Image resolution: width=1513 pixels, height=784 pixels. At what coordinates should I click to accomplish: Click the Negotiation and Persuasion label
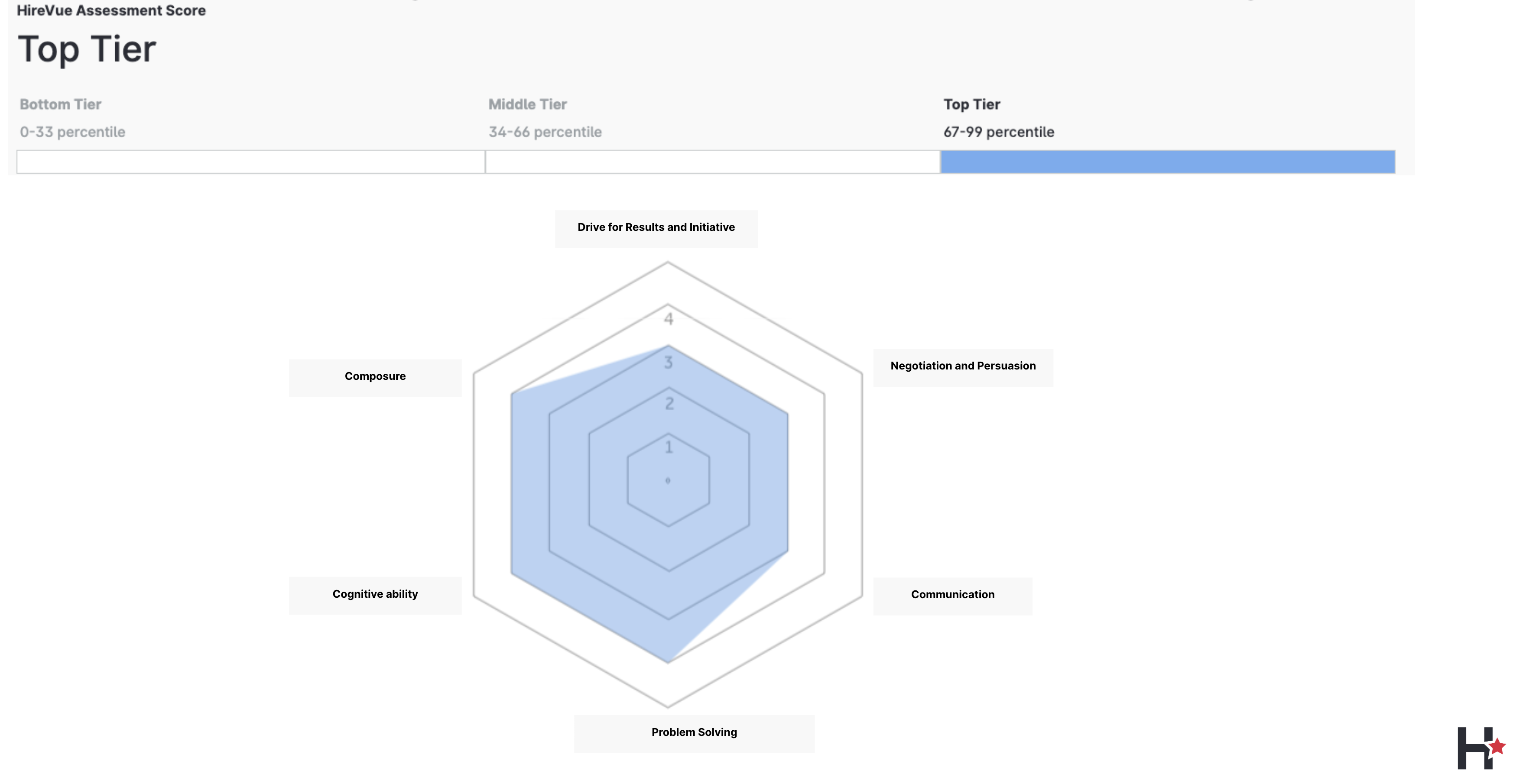point(962,366)
